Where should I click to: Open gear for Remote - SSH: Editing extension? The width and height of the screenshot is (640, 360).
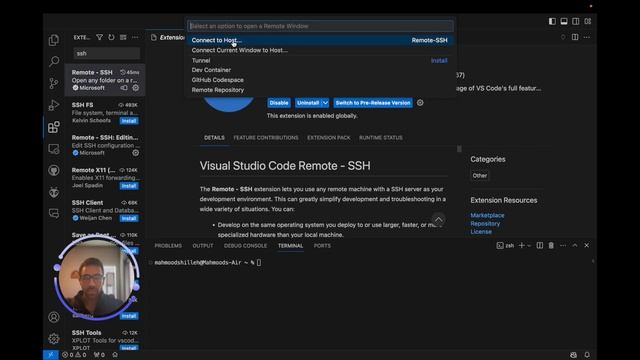coord(136,153)
